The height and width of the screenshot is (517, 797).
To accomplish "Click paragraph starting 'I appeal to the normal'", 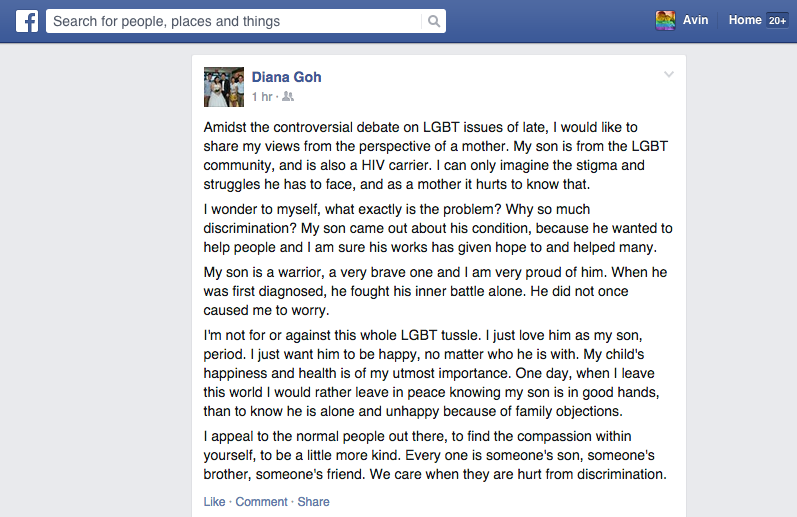I will (x=435, y=455).
